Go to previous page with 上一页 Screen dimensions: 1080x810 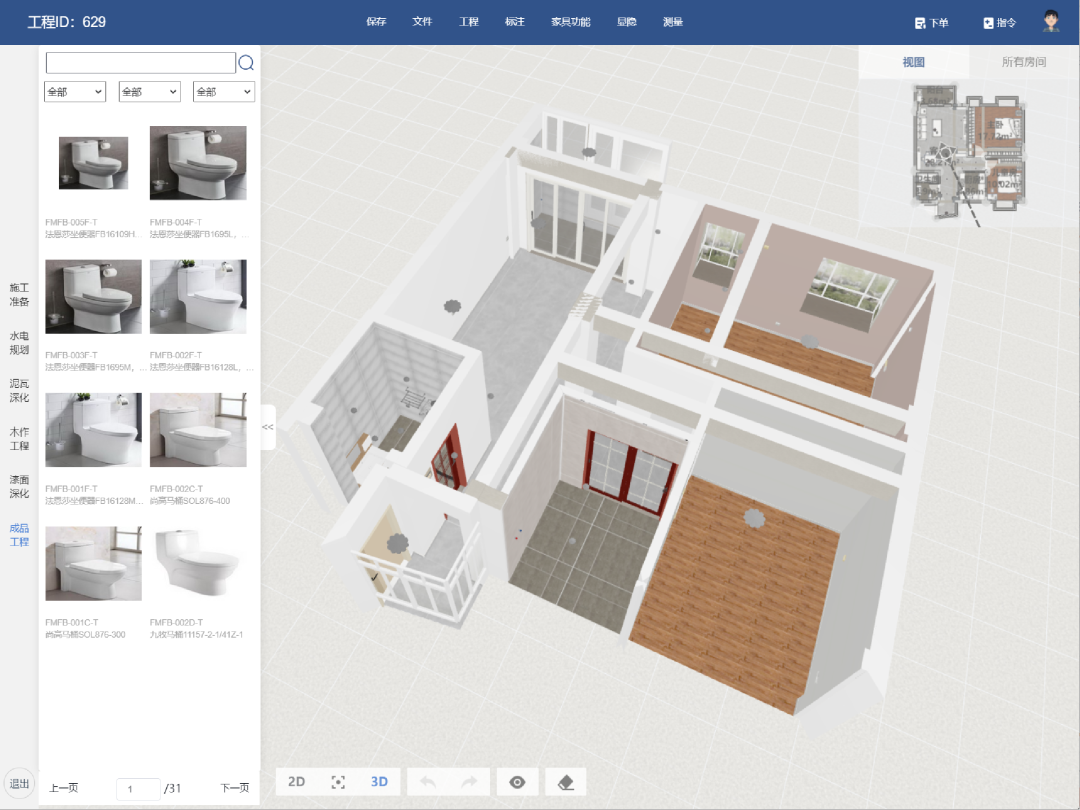coord(64,788)
